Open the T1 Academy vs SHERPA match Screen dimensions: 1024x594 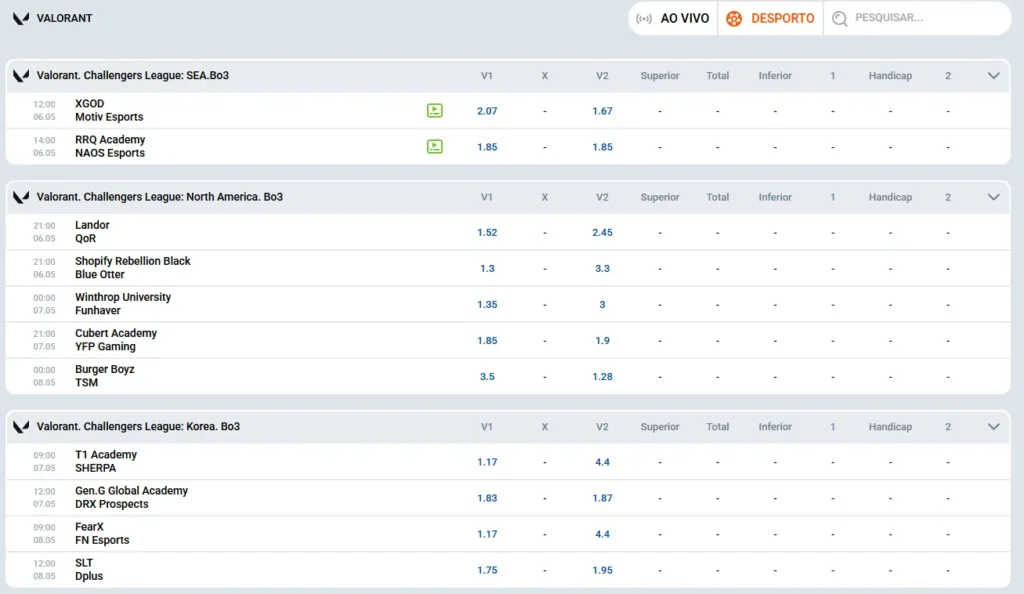[x=106, y=461]
